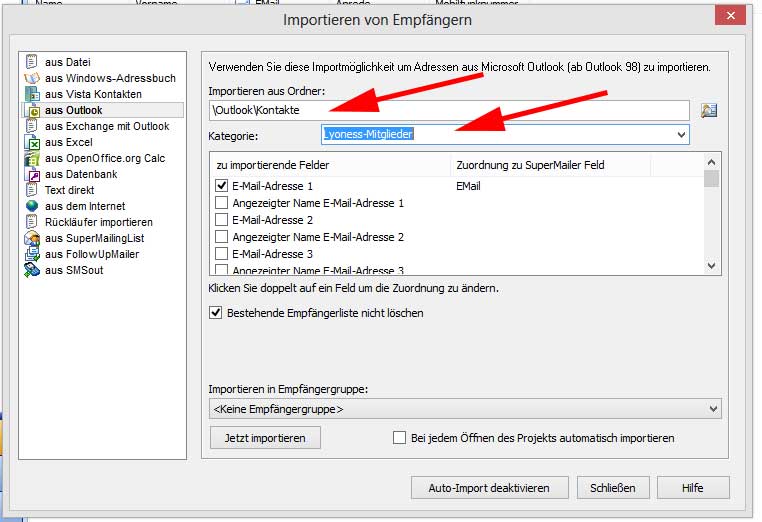This screenshot has width=762, height=522.
Task: Click field list scrollbar down arrow
Action: [711, 265]
